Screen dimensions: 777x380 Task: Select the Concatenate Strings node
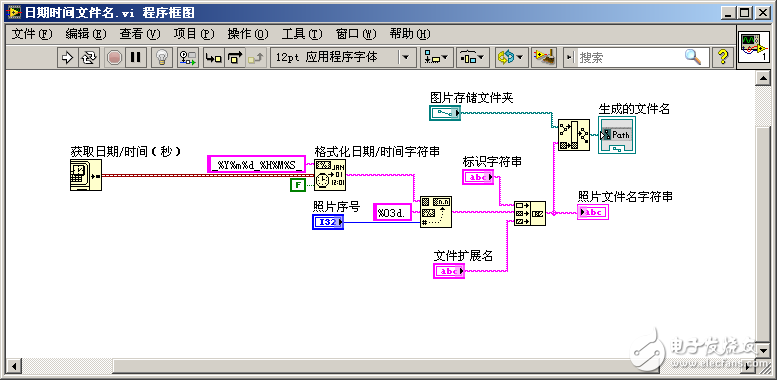click(x=530, y=214)
